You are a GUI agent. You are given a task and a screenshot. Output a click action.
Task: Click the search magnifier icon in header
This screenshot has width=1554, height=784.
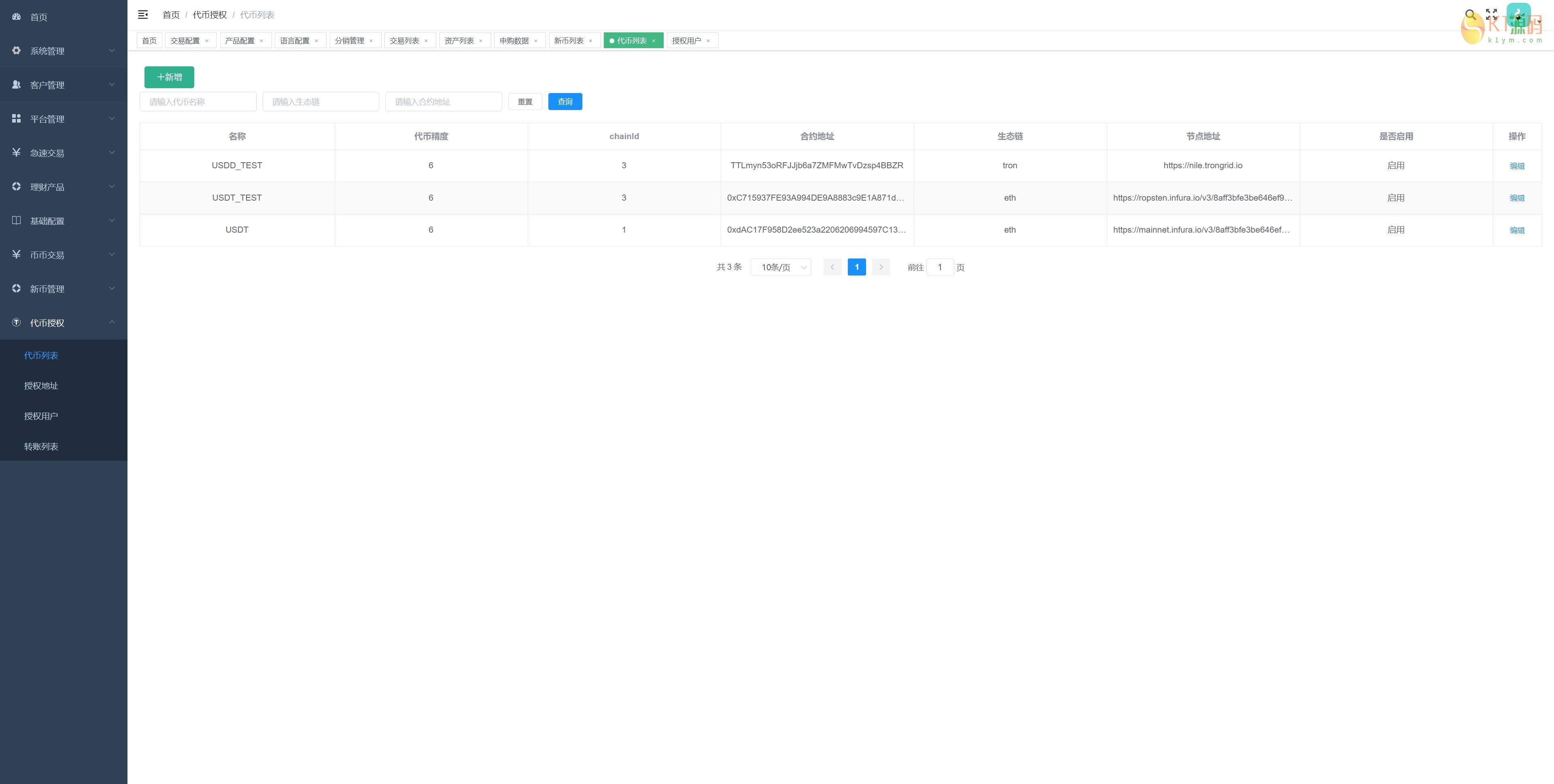pos(1470,15)
